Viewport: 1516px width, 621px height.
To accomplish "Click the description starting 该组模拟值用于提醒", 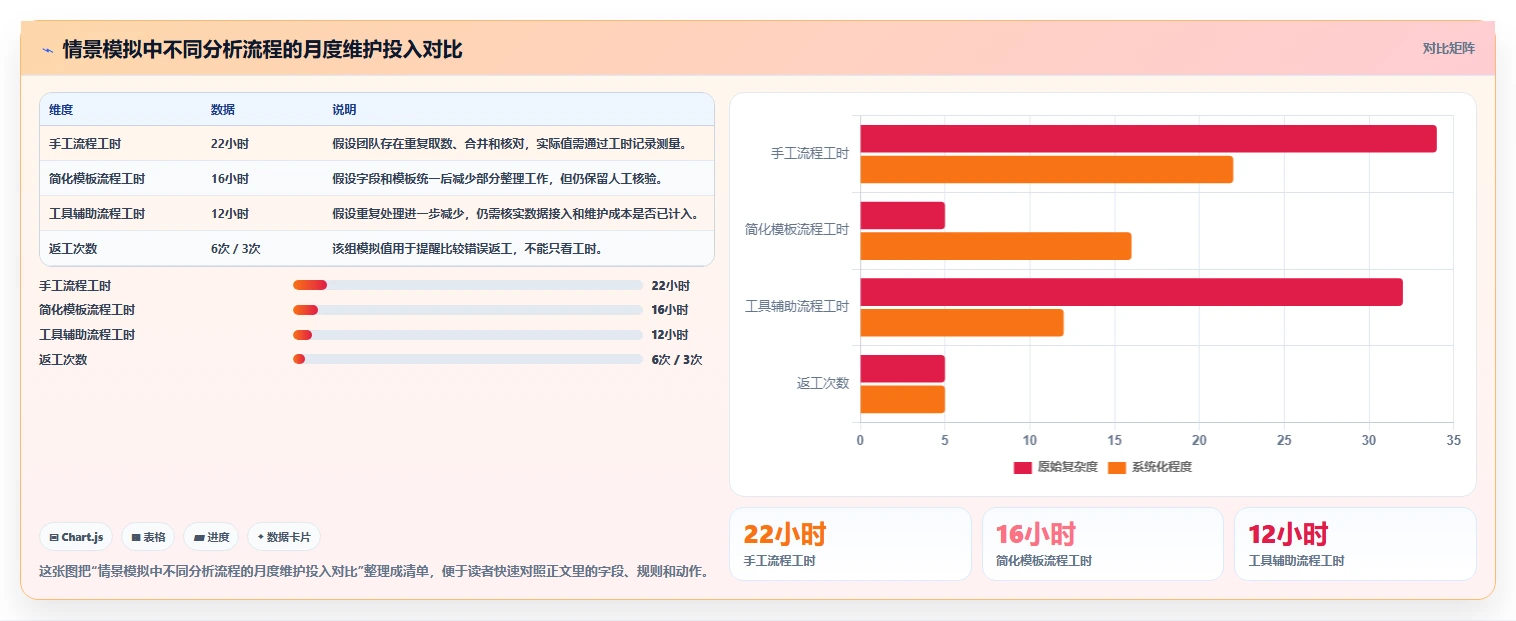I will click(x=467, y=249).
